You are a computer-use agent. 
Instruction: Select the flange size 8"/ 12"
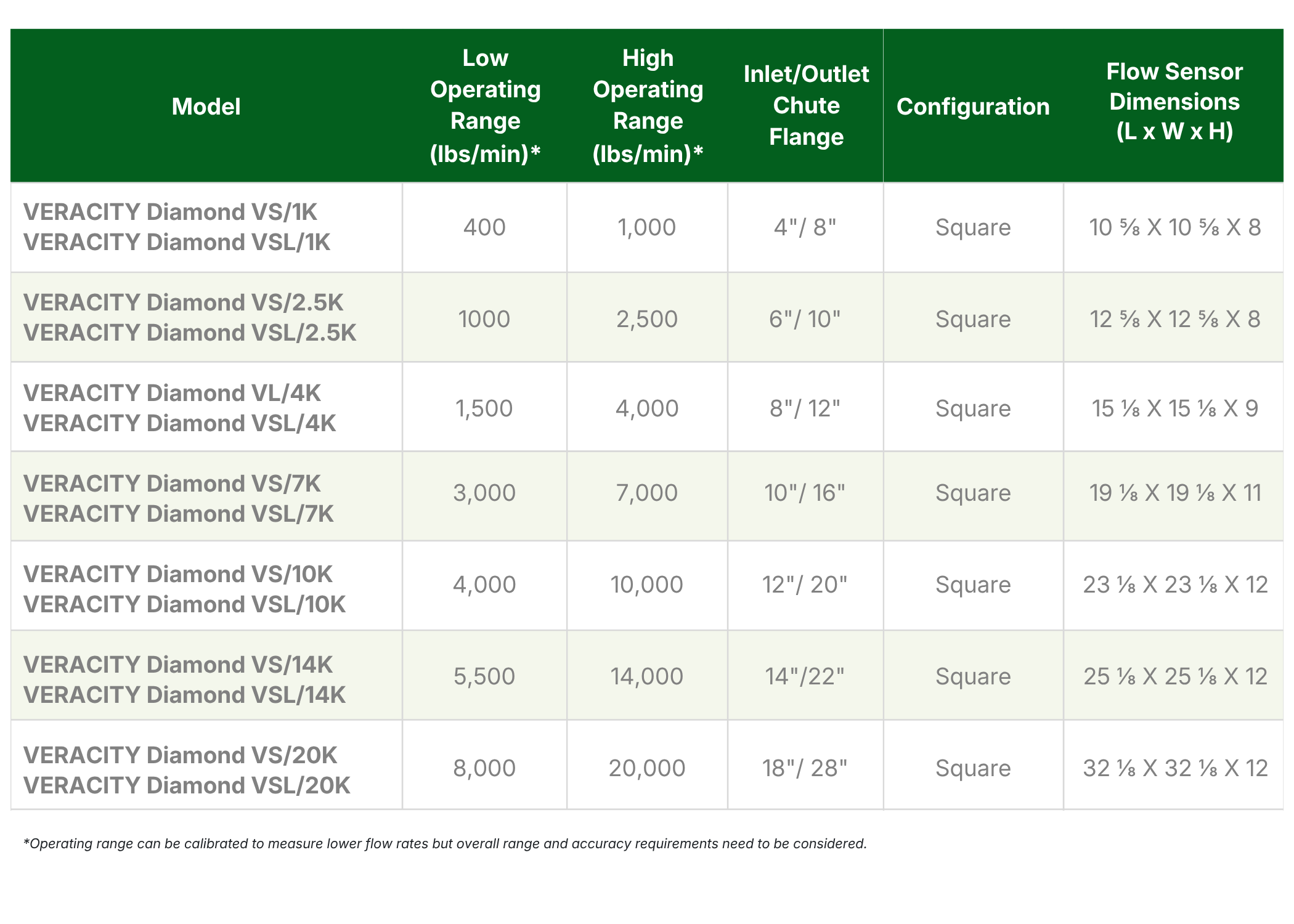coord(805,408)
